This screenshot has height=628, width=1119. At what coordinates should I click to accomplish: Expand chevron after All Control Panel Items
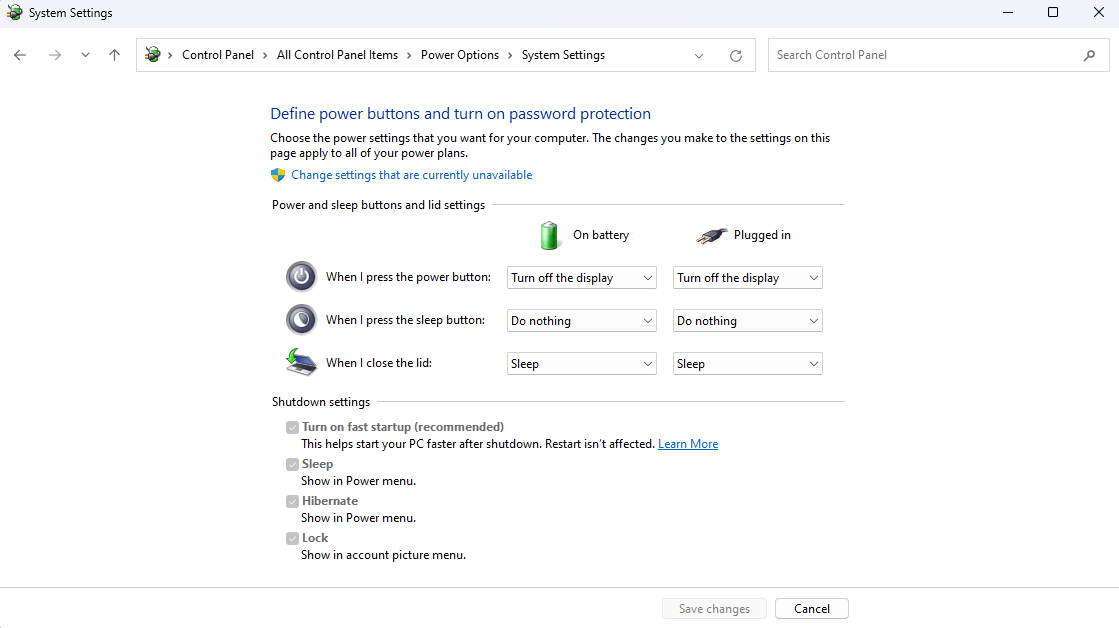click(410, 56)
